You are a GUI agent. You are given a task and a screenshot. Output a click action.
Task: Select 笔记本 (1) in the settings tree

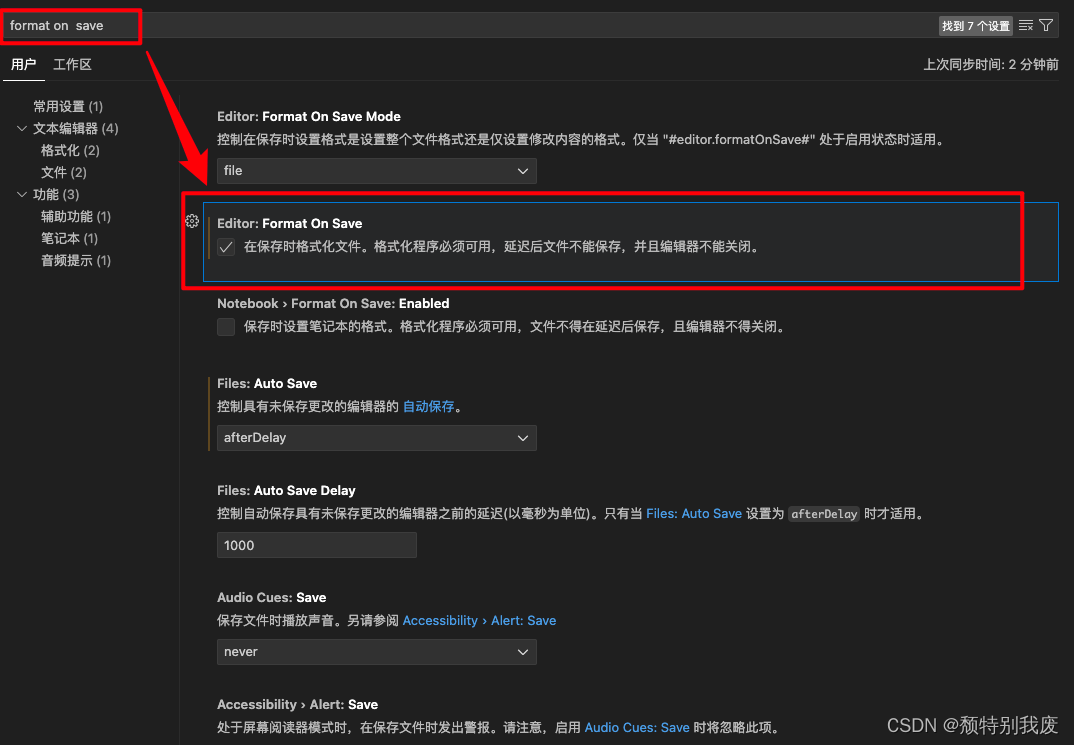[69, 238]
